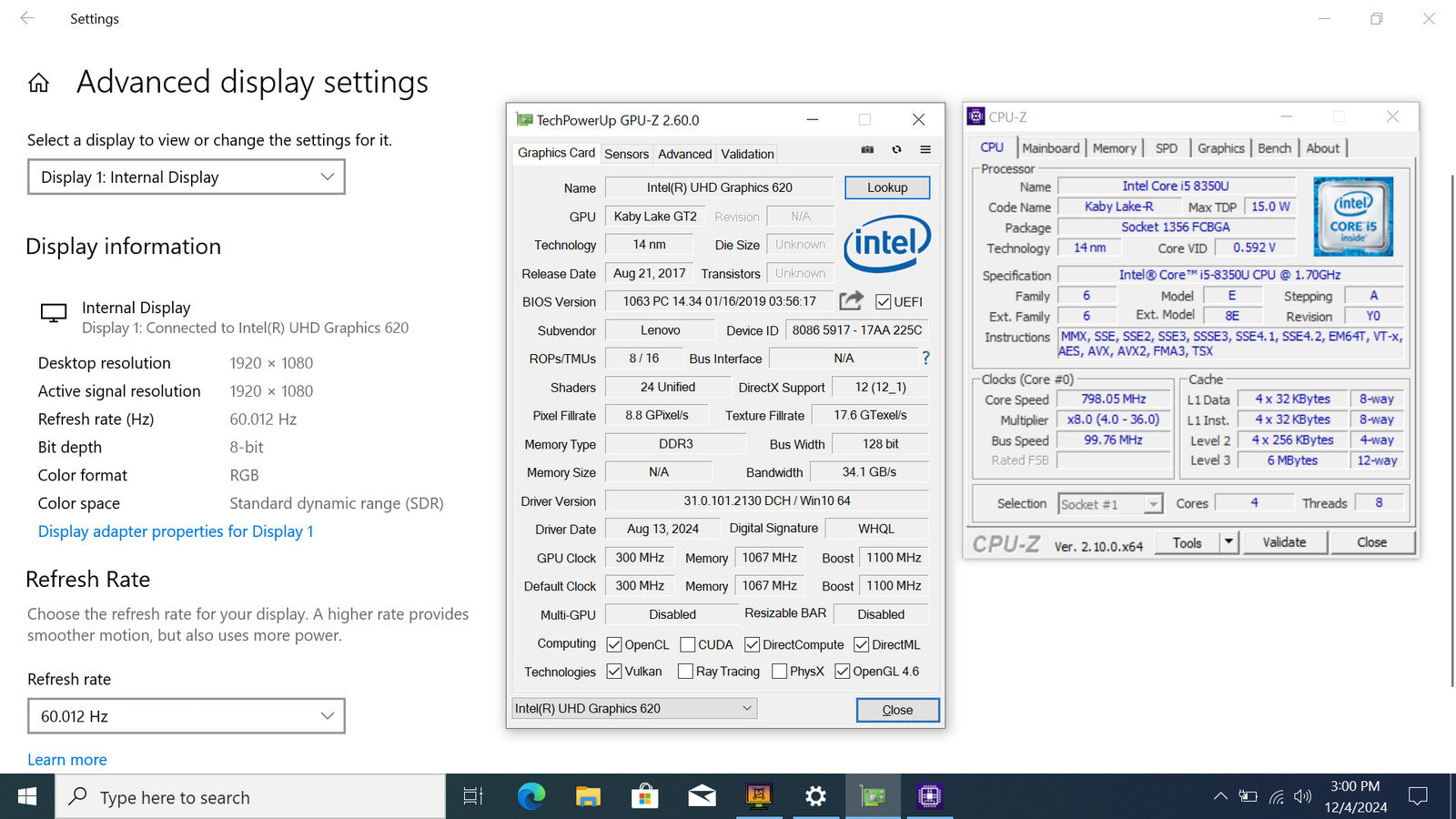1456x819 pixels.
Task: Open the Display 1: Internal Display dropdown
Action: (187, 177)
